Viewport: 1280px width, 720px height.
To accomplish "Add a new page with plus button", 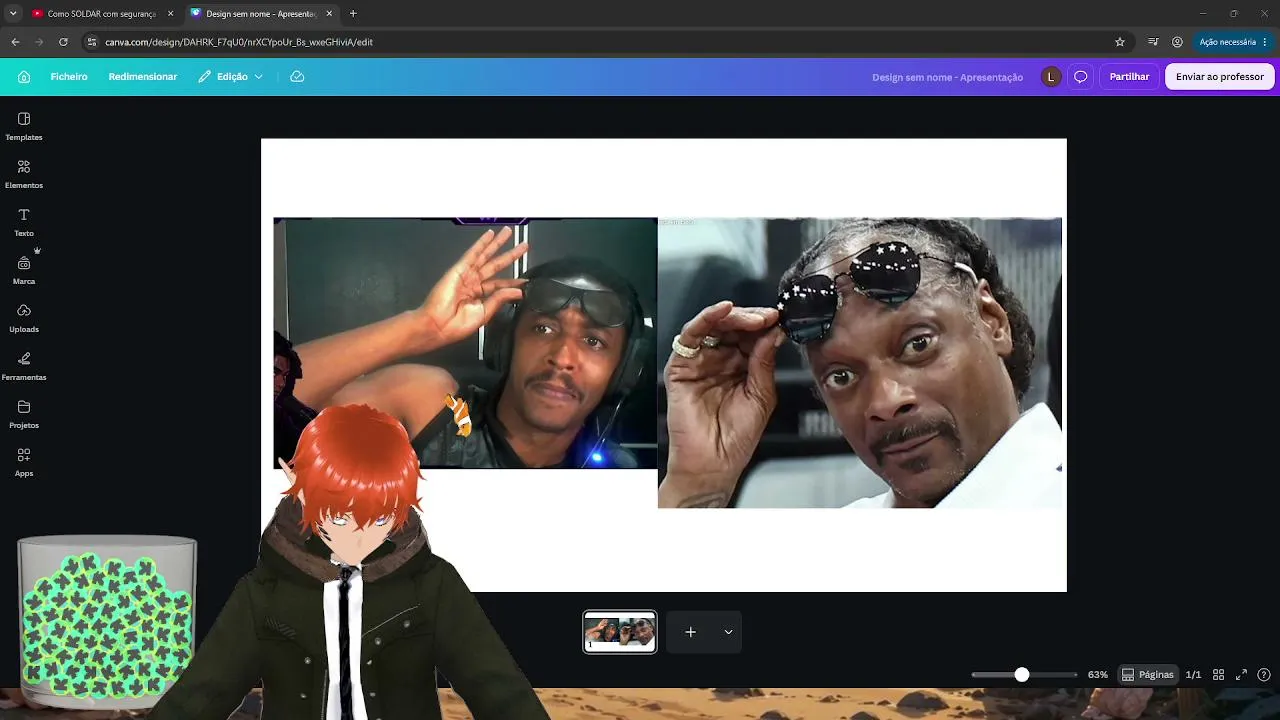I will click(x=690, y=632).
